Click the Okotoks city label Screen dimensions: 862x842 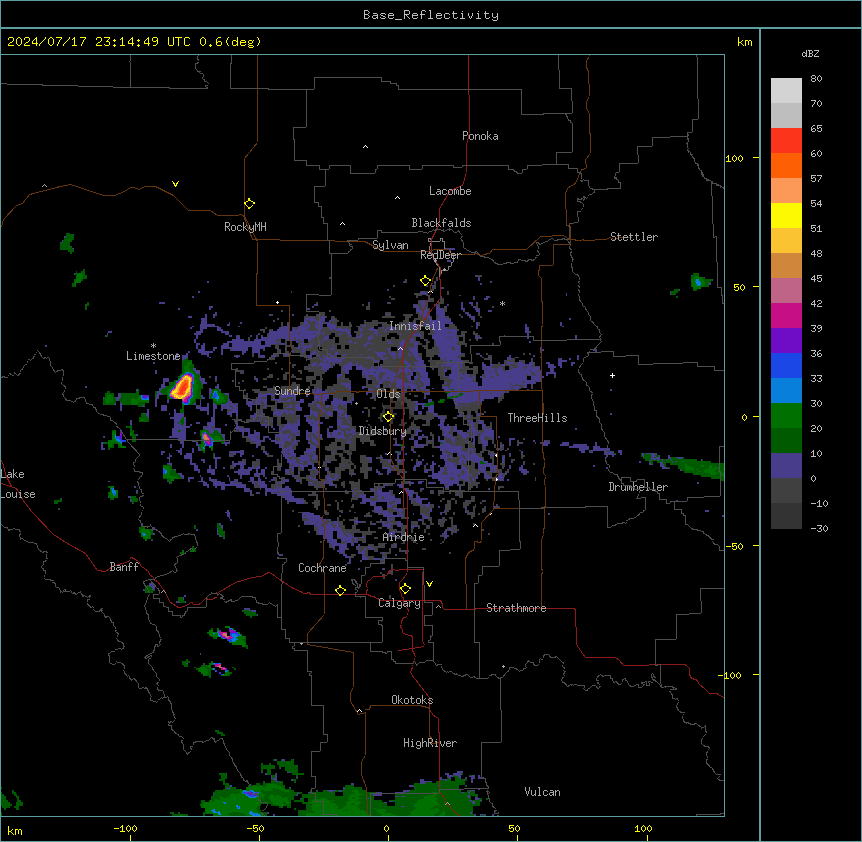(x=412, y=700)
